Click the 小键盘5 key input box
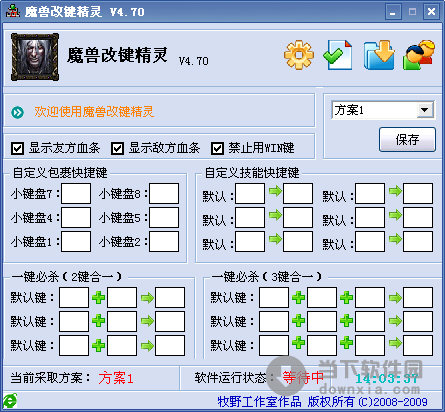 tap(164, 217)
